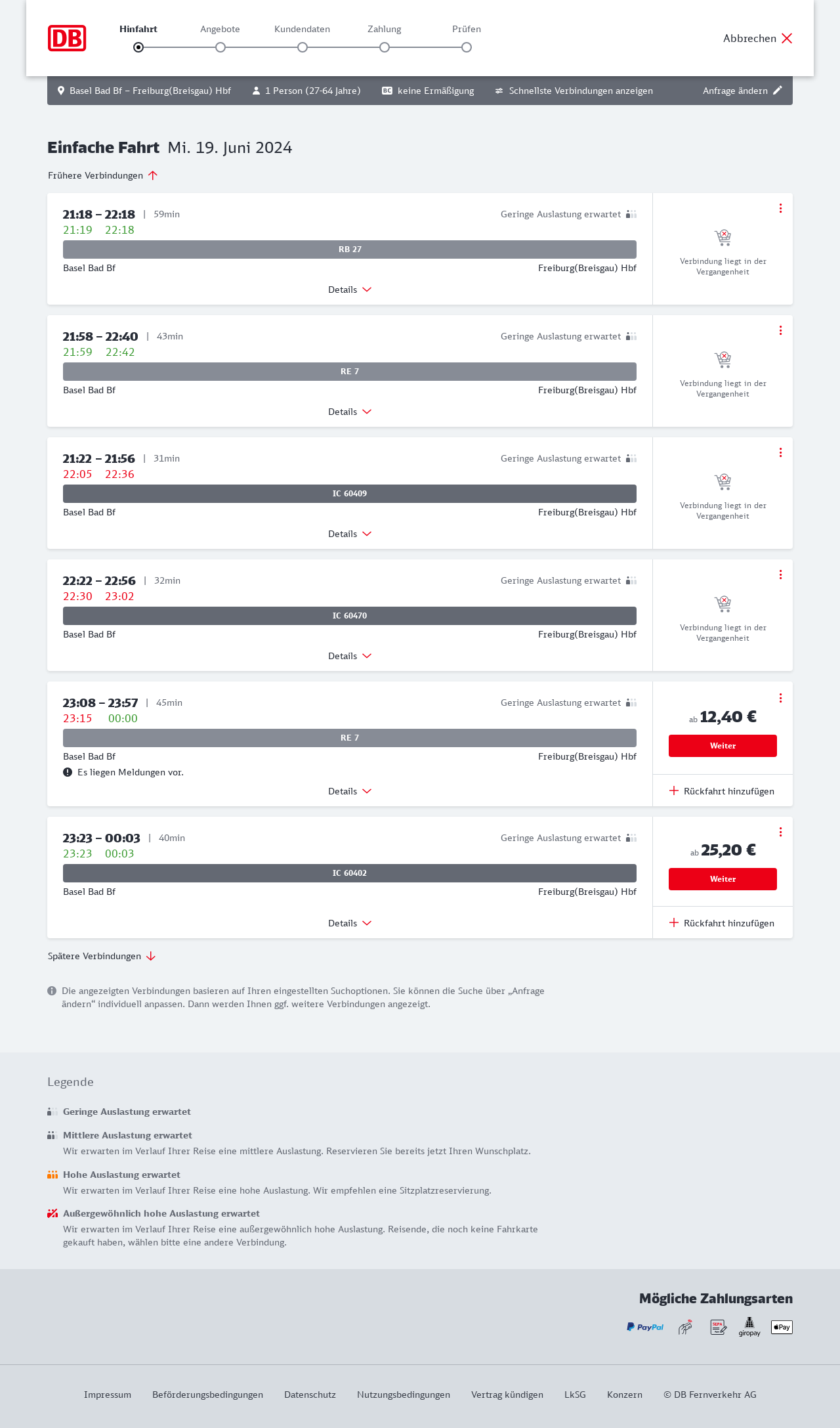Click the DB logo

pos(67,38)
